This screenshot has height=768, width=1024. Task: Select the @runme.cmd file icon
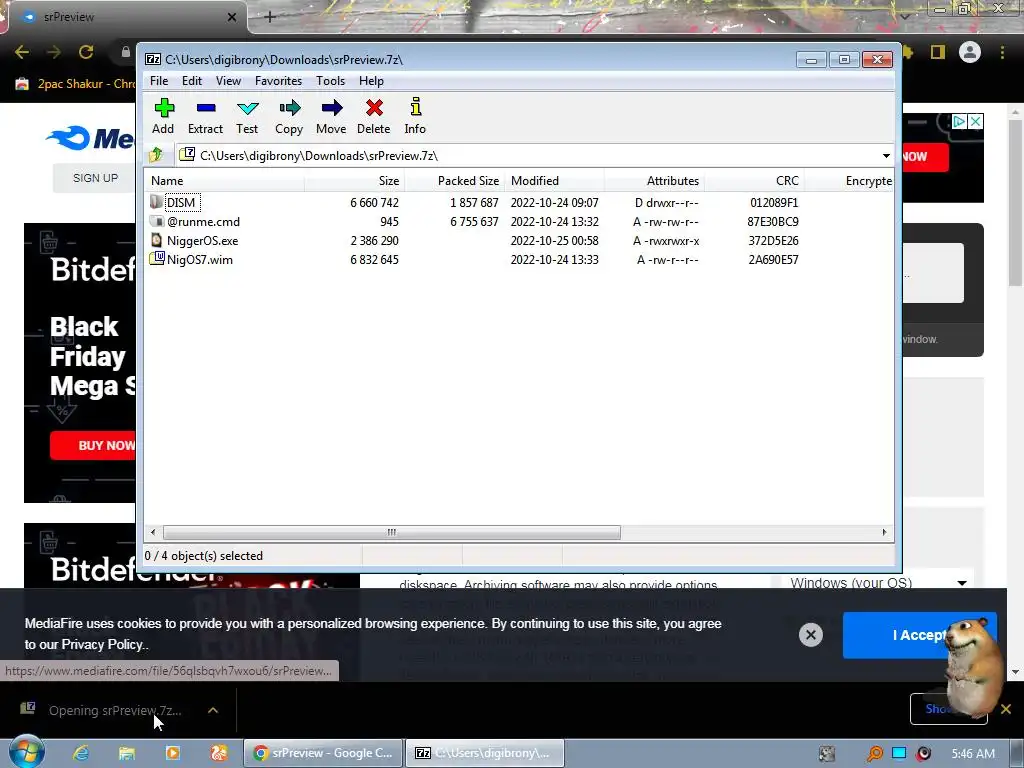[x=156, y=221]
